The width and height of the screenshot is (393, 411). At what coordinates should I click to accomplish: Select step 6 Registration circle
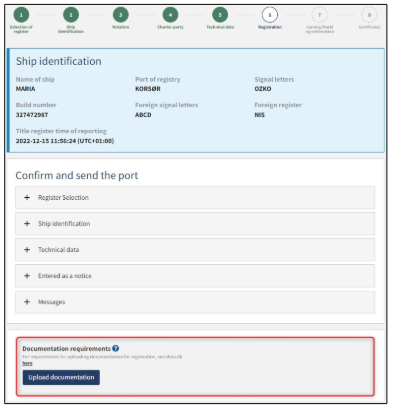pos(270,15)
